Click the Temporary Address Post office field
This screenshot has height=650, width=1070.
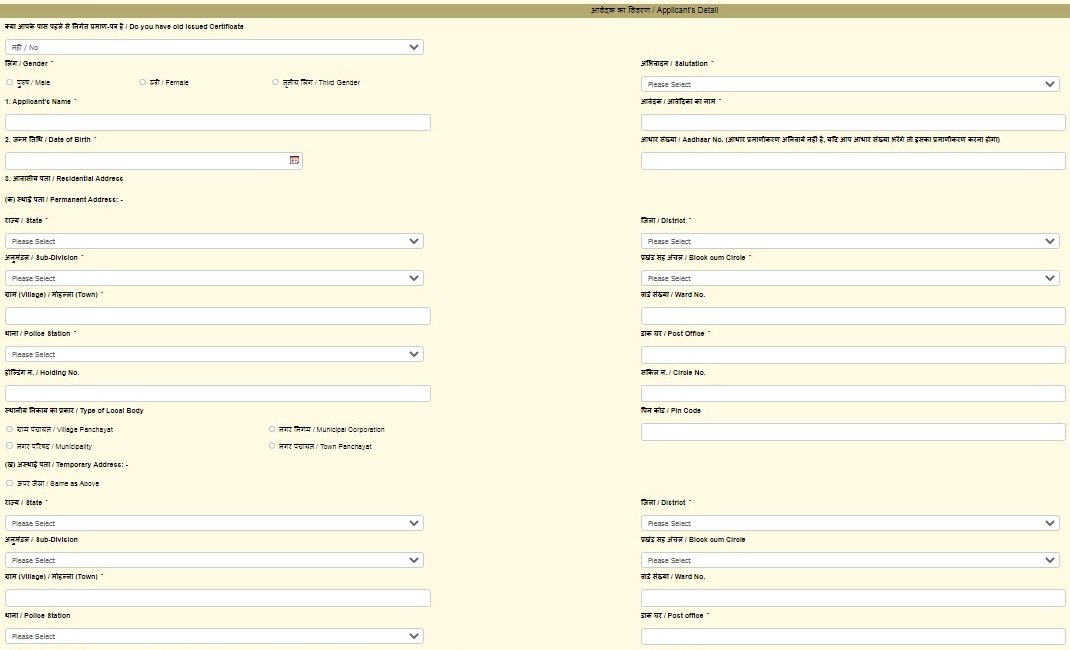[x=853, y=636]
